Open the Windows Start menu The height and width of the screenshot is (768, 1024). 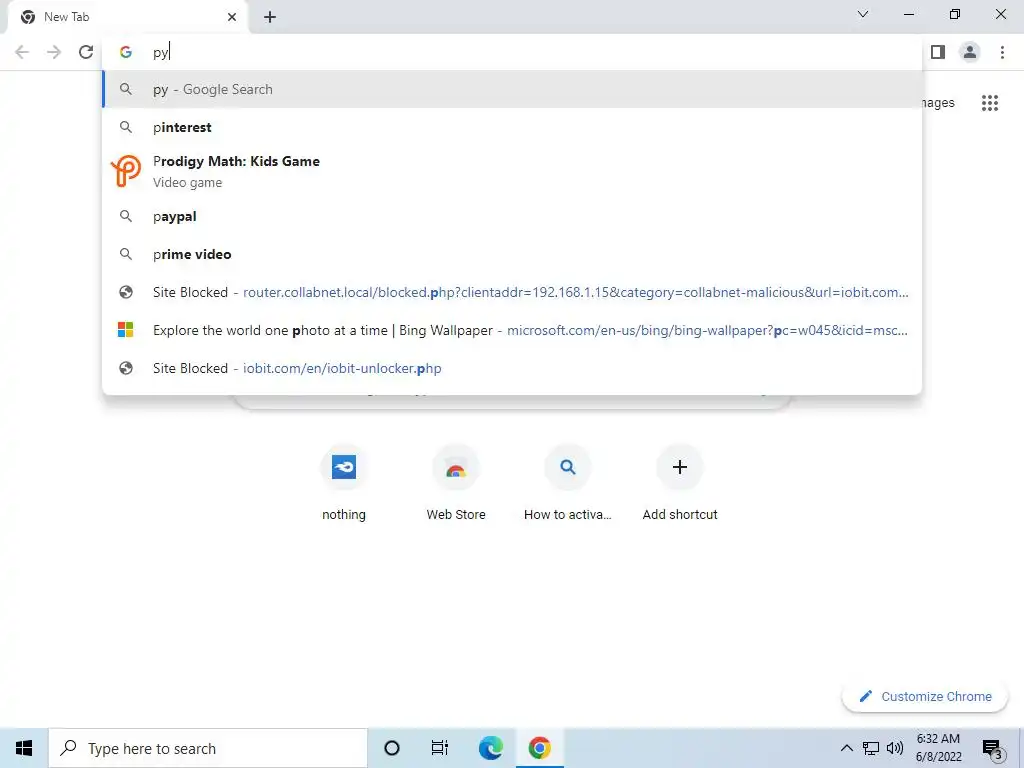coord(24,748)
